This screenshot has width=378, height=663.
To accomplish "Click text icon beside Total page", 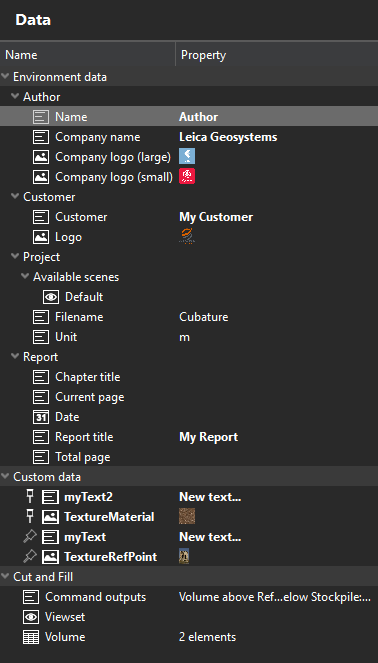I will pos(41,457).
